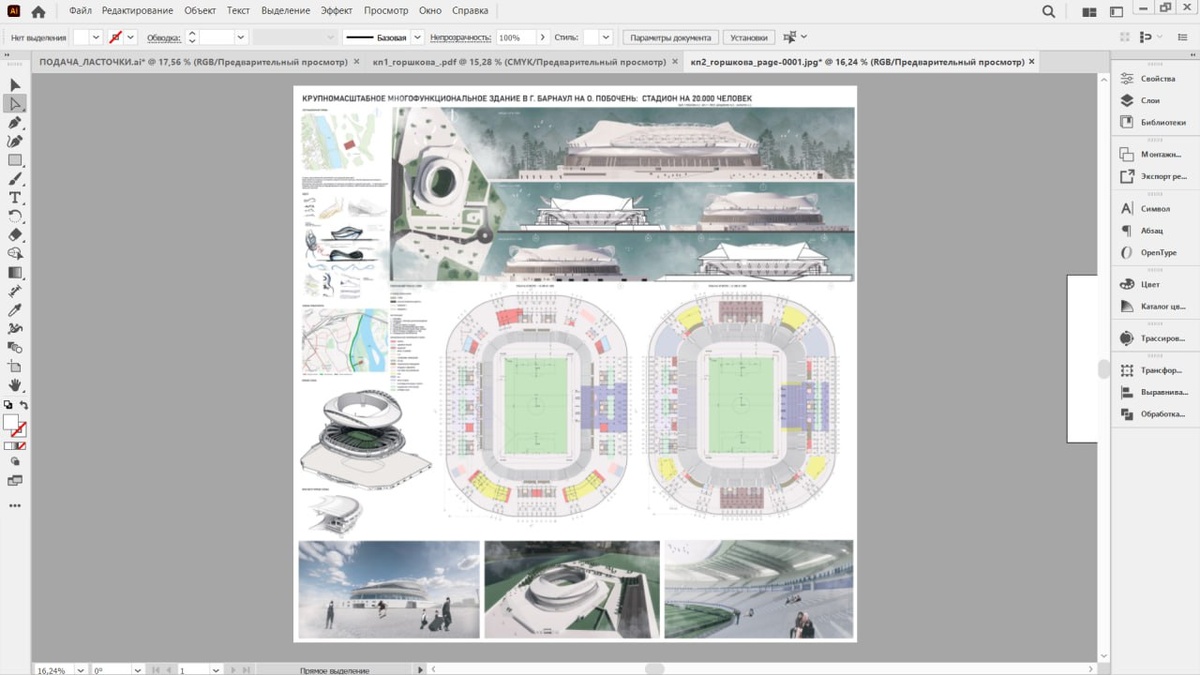The height and width of the screenshot is (675, 1200).
Task: Click the Обводка stroke label link
Action: point(164,37)
